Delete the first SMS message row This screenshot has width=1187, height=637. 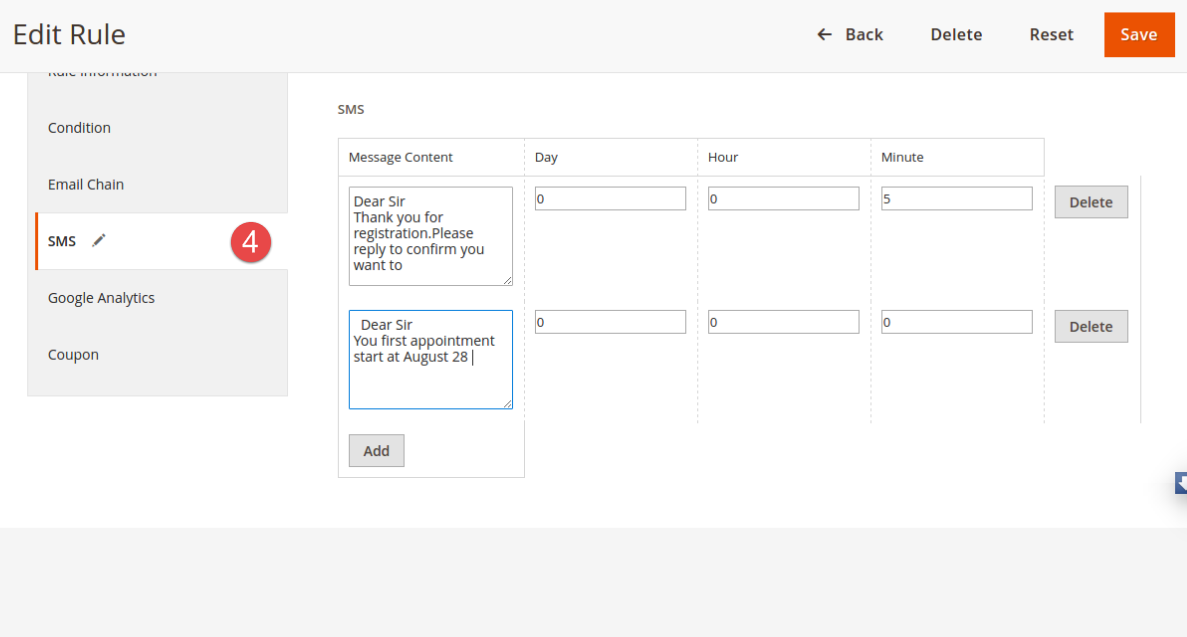[1090, 202]
